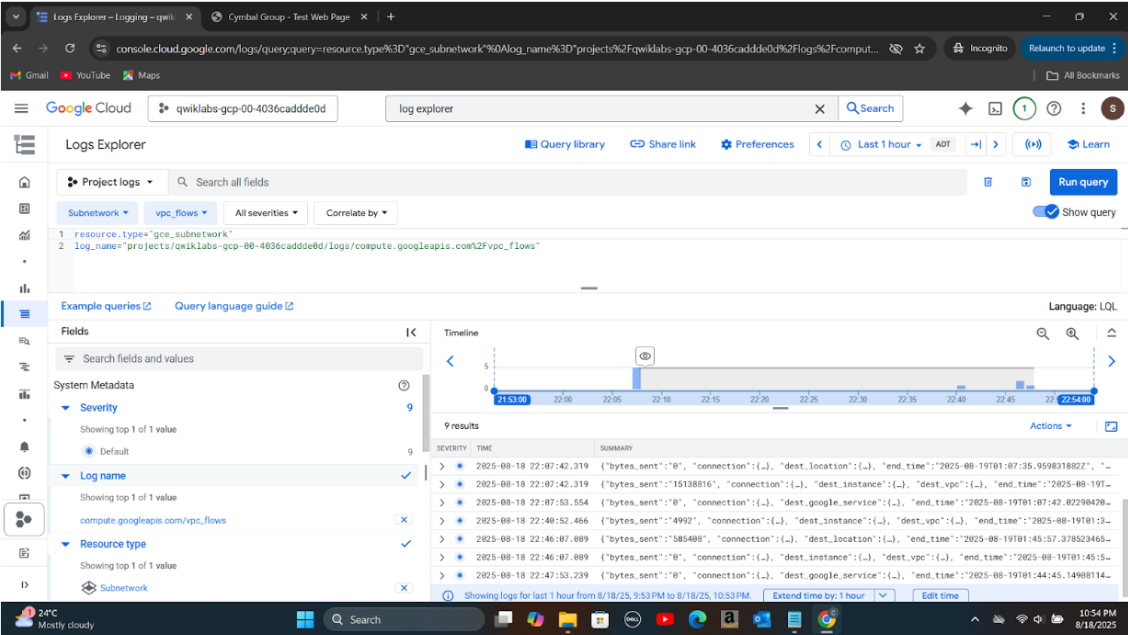Toggle the timeline eye visibility marker
Viewport: 1128px width, 635px height.
point(645,356)
